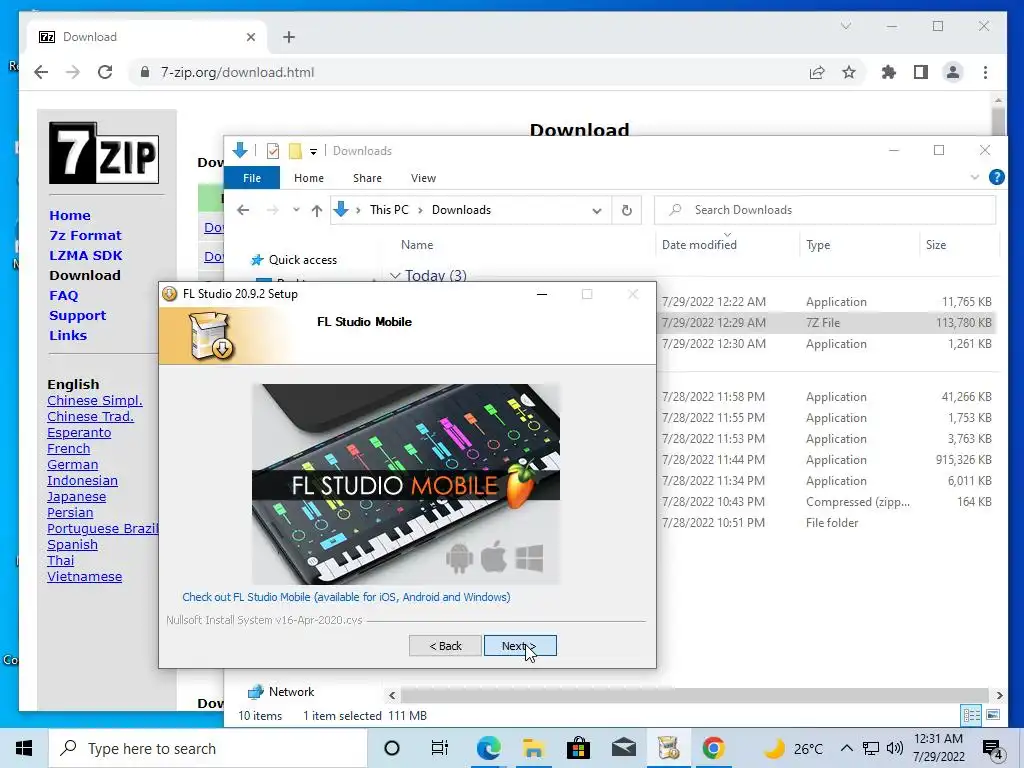
Task: Open Chrome three-dot menu
Action: pyautogui.click(x=985, y=72)
